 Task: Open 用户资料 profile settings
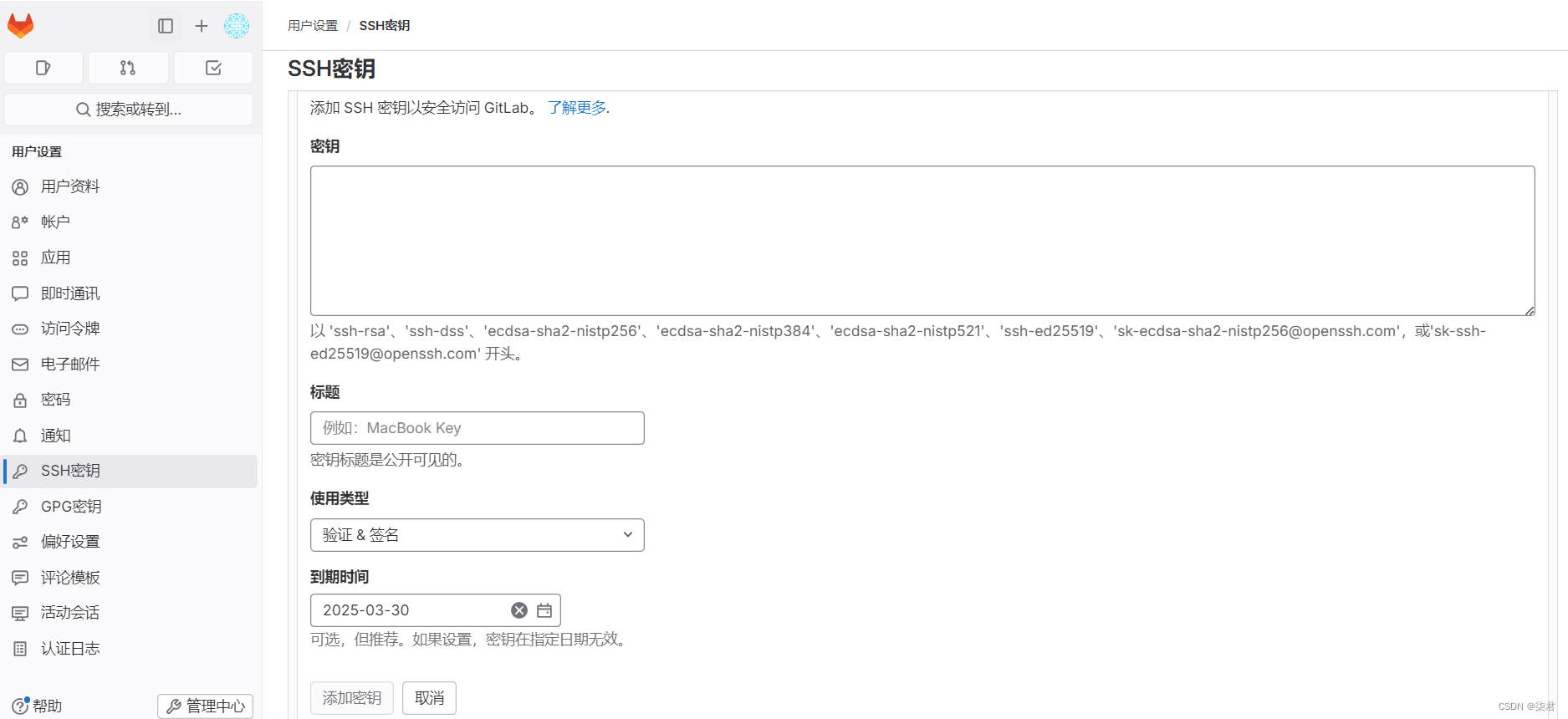(x=130, y=186)
